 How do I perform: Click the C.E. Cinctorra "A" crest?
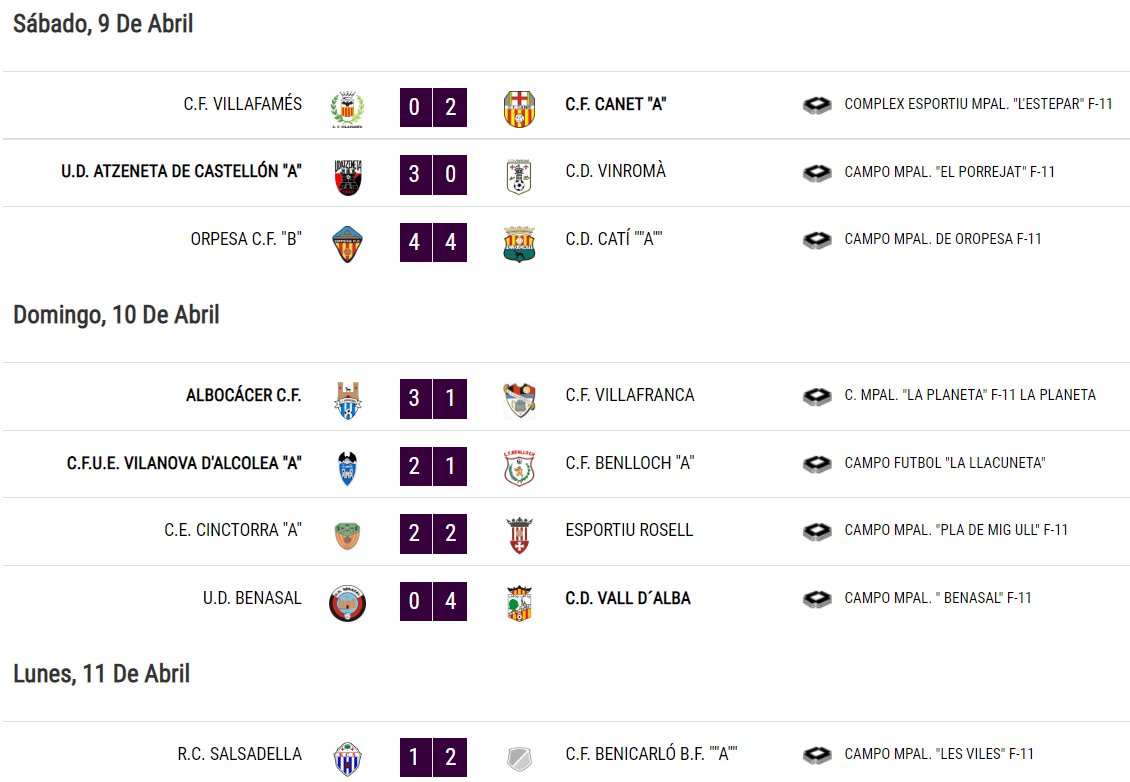tap(347, 536)
